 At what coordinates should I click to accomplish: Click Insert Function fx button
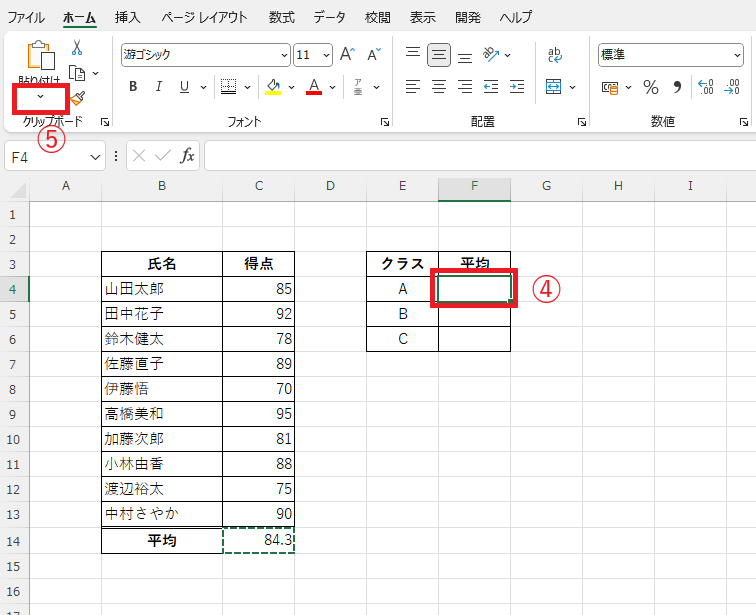[187, 156]
